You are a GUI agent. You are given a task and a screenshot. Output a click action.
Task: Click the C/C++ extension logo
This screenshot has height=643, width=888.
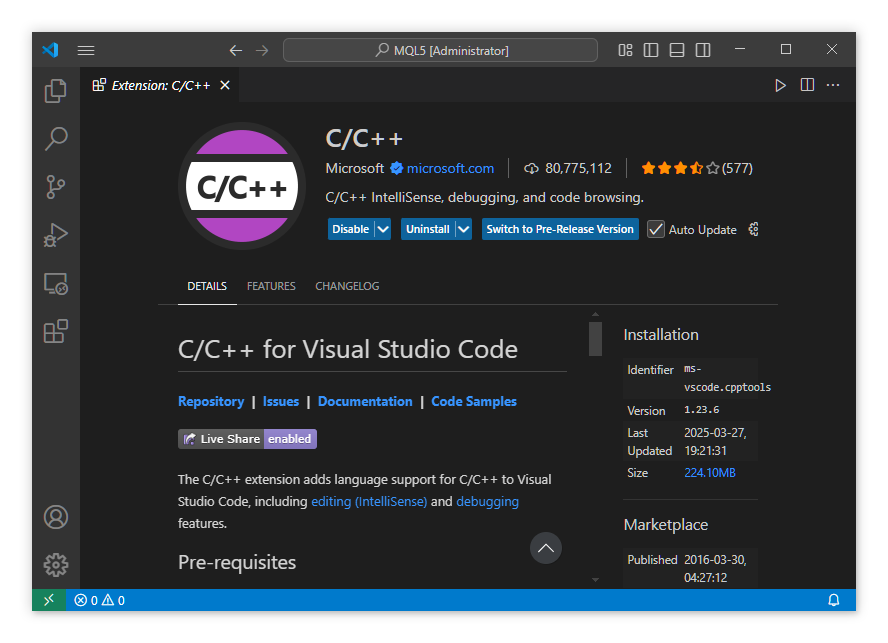242,186
